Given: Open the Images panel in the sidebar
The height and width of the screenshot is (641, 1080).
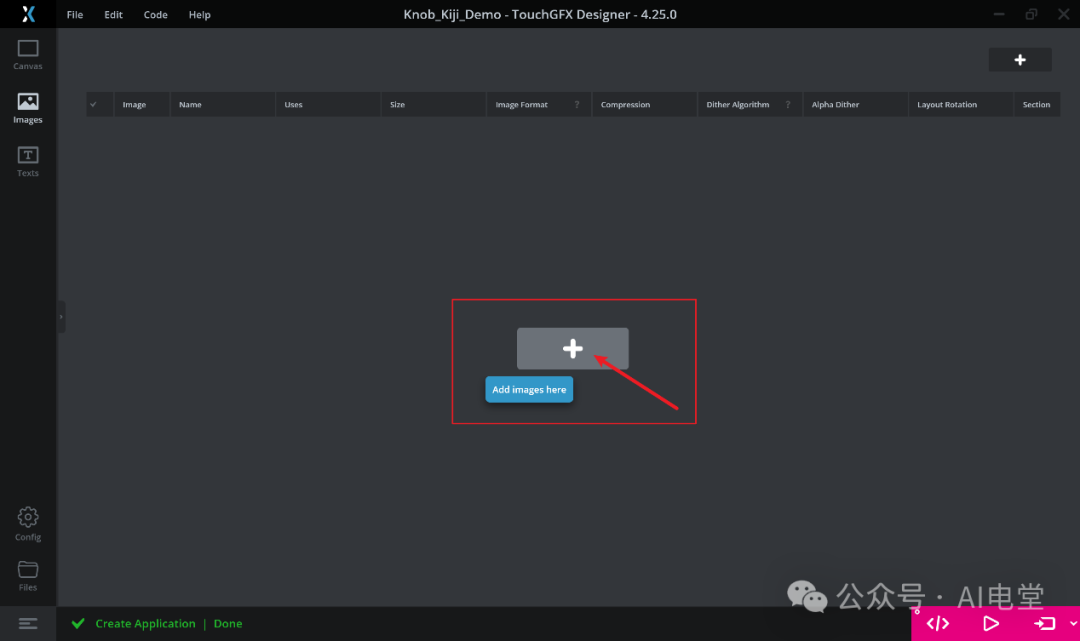Looking at the screenshot, I should [x=27, y=108].
